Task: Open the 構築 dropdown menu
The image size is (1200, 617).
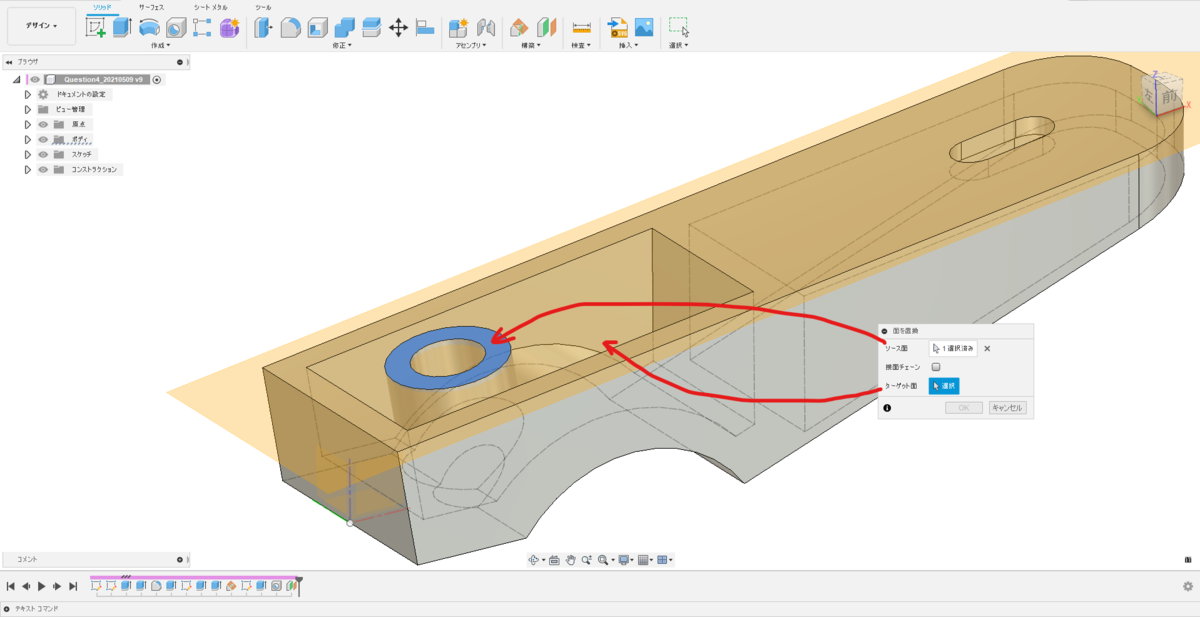Action: 530,45
